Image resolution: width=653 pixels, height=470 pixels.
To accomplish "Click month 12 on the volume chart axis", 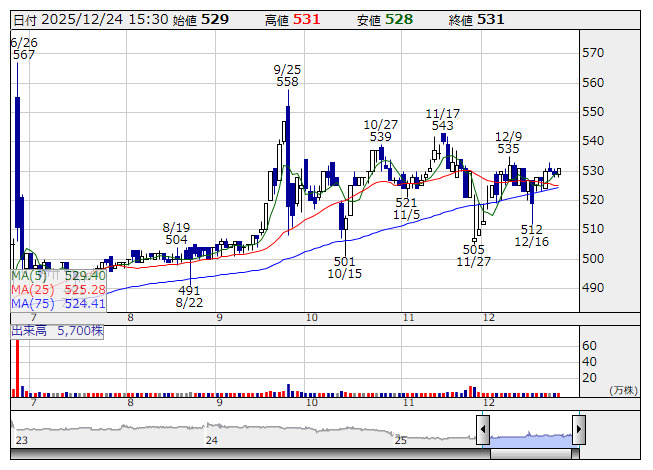I will pos(489,403).
